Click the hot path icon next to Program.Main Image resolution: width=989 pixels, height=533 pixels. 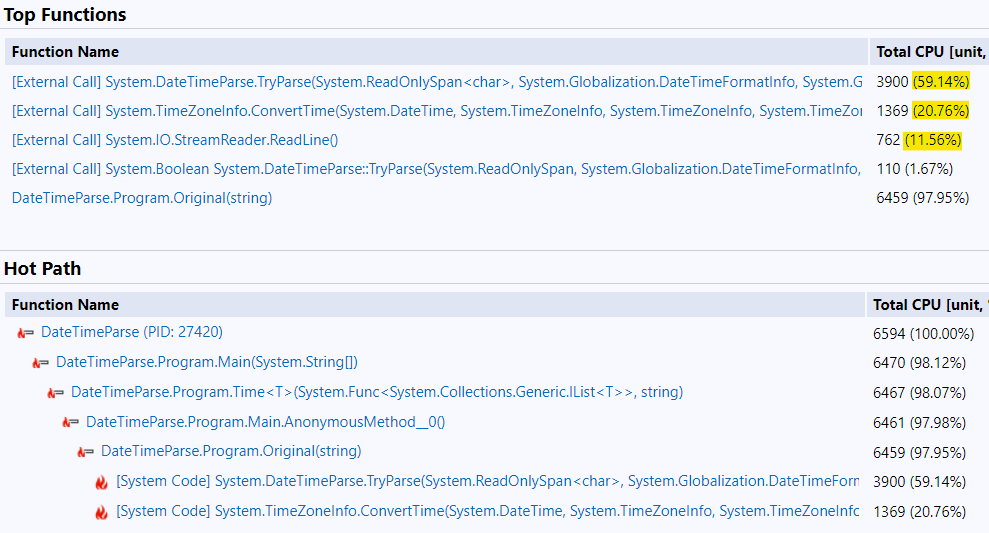40,363
